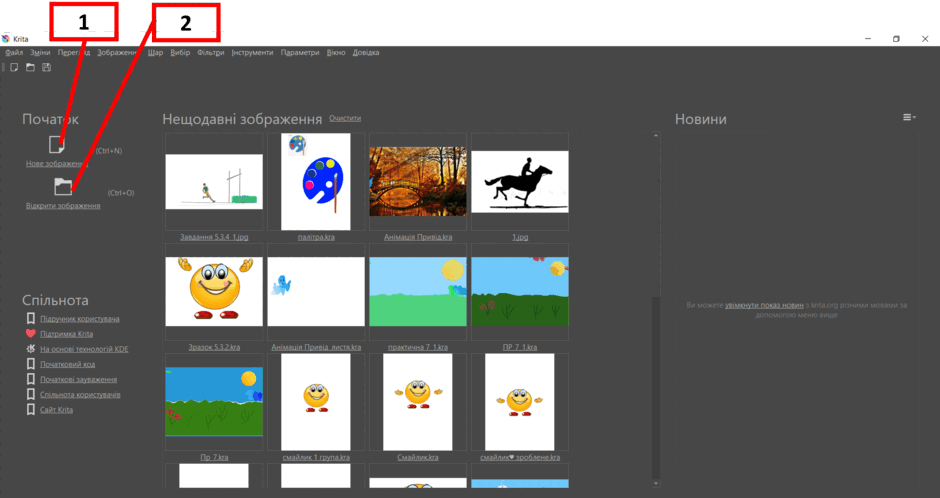Click the KDE gear icon in Спільнота
Viewport: 940px width, 498px height.
point(31,349)
